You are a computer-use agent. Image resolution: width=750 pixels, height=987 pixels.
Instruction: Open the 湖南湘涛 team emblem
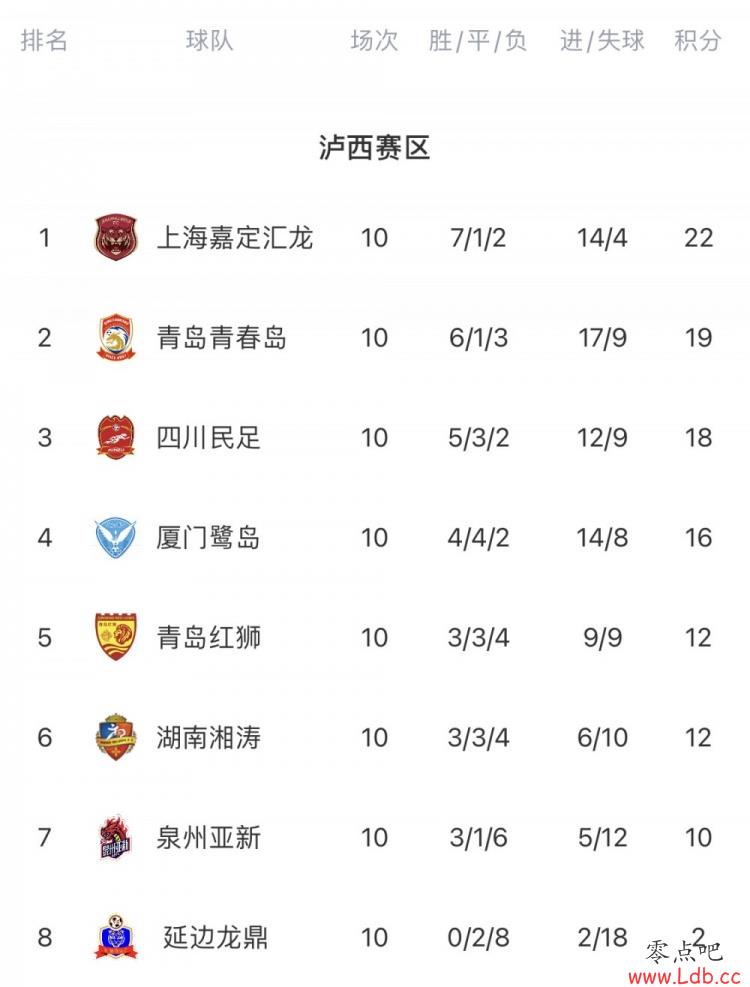pyautogui.click(x=116, y=737)
